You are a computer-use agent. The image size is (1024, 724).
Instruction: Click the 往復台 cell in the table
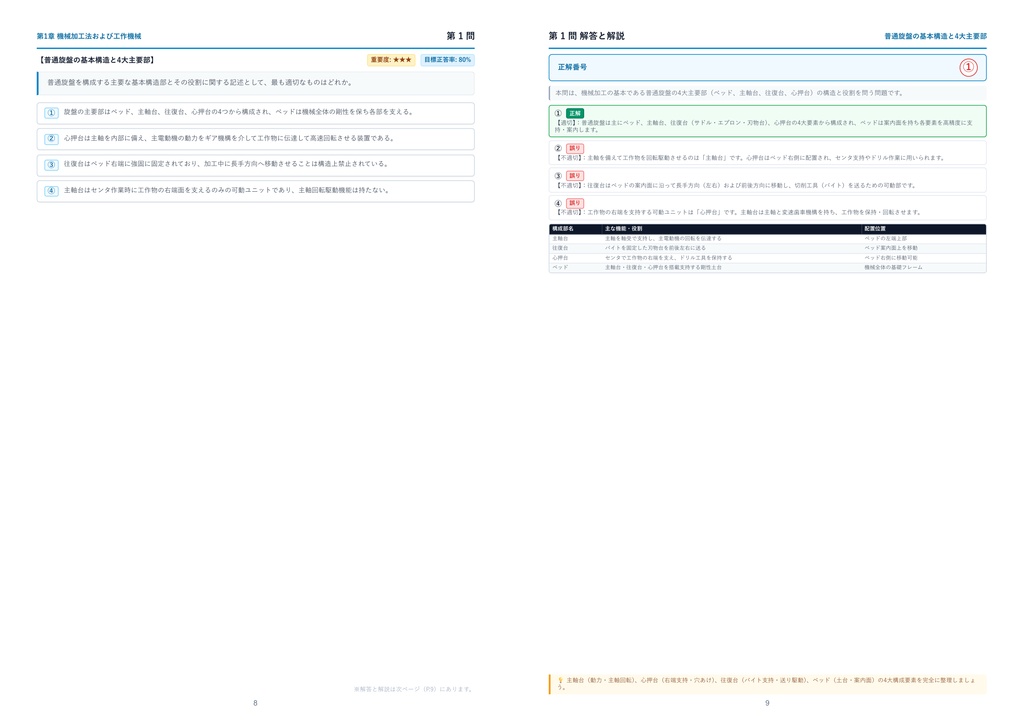[560, 248]
